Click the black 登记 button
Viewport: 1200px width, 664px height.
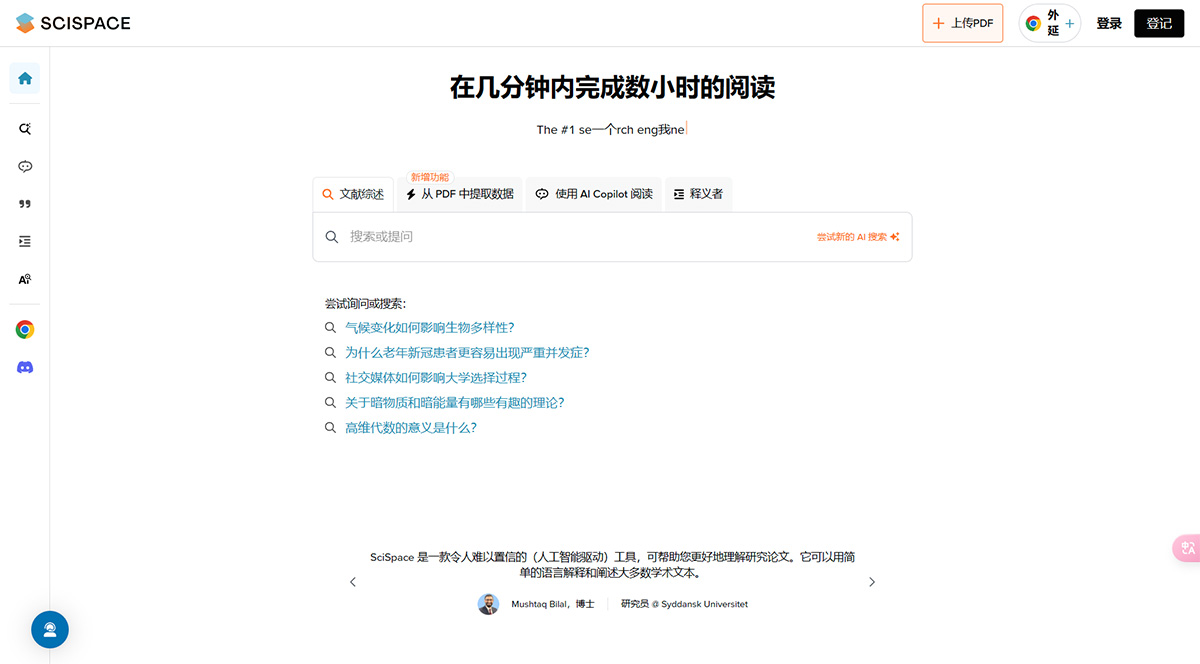tap(1158, 22)
